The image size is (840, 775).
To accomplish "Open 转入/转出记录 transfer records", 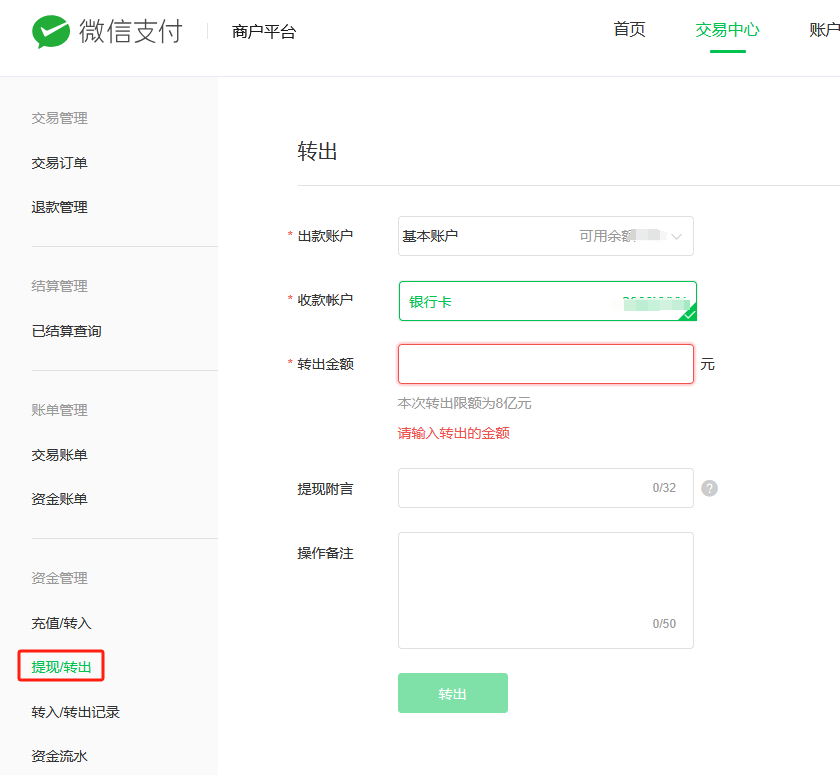I will (x=77, y=711).
